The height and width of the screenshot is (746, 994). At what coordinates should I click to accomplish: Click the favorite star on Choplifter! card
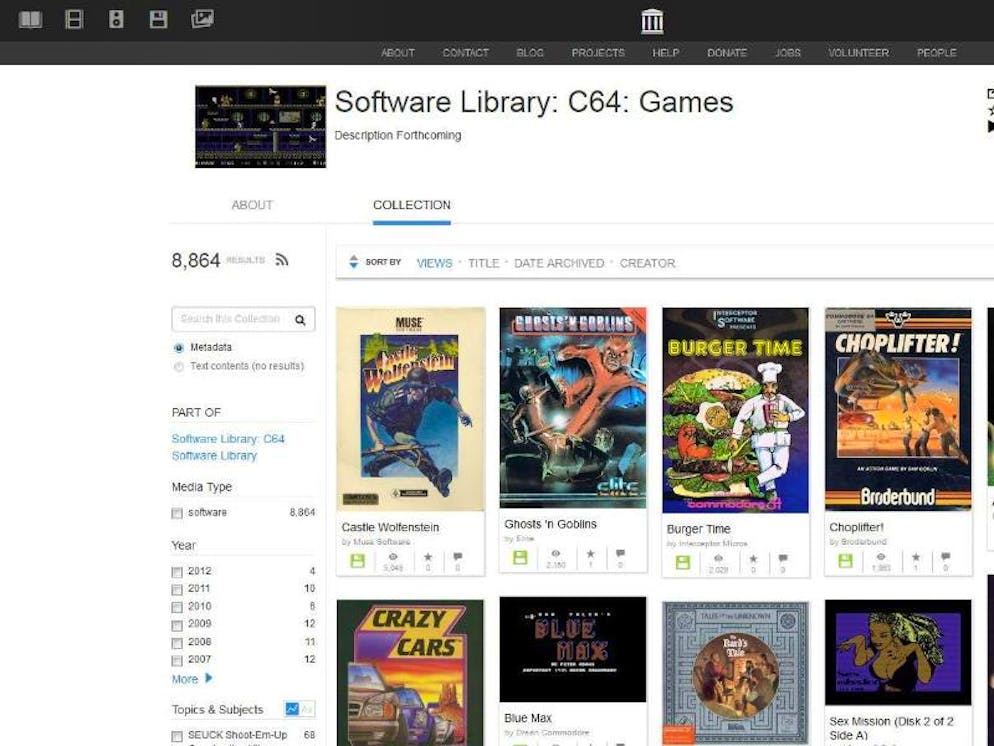click(x=916, y=557)
